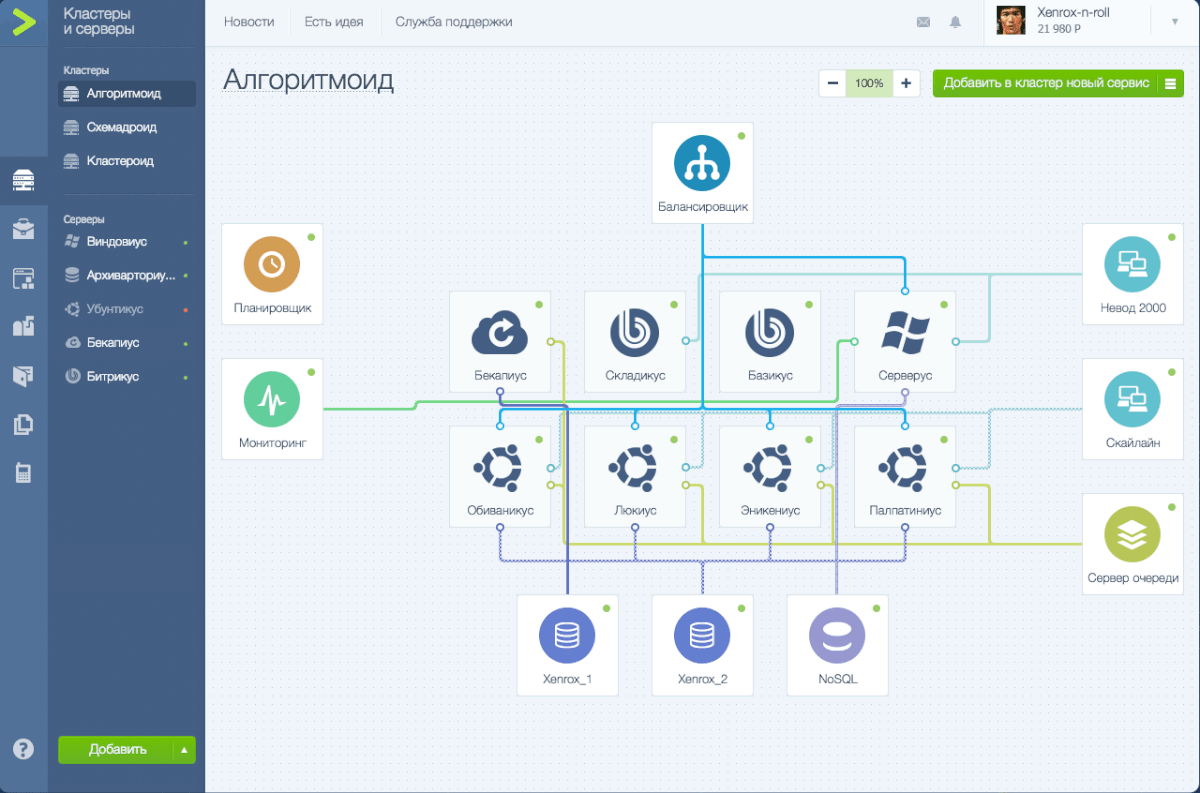
Task: Open the Мониторинг service icon
Action: click(x=272, y=397)
